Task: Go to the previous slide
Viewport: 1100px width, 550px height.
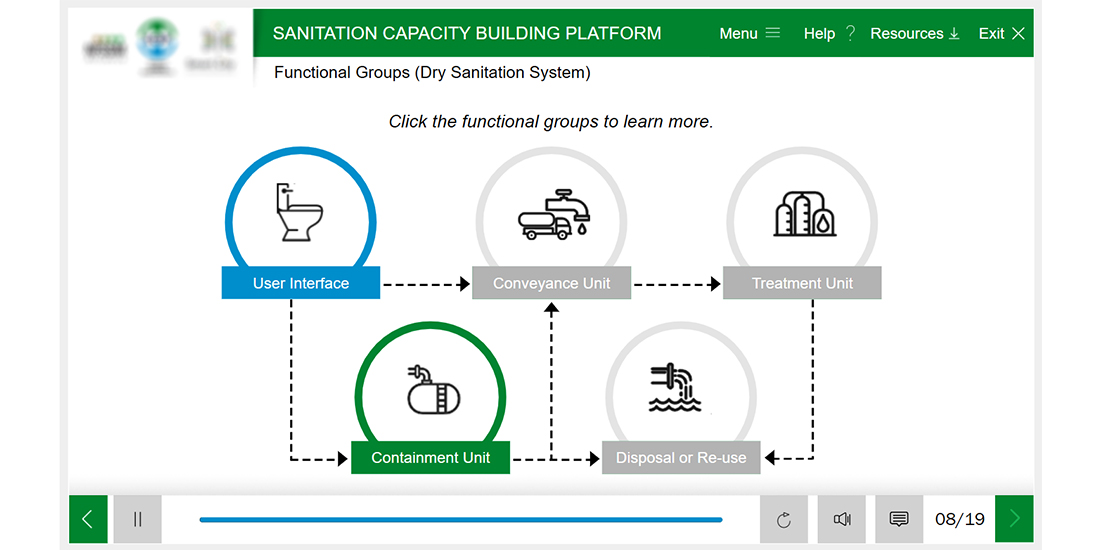Action: pyautogui.click(x=87, y=519)
